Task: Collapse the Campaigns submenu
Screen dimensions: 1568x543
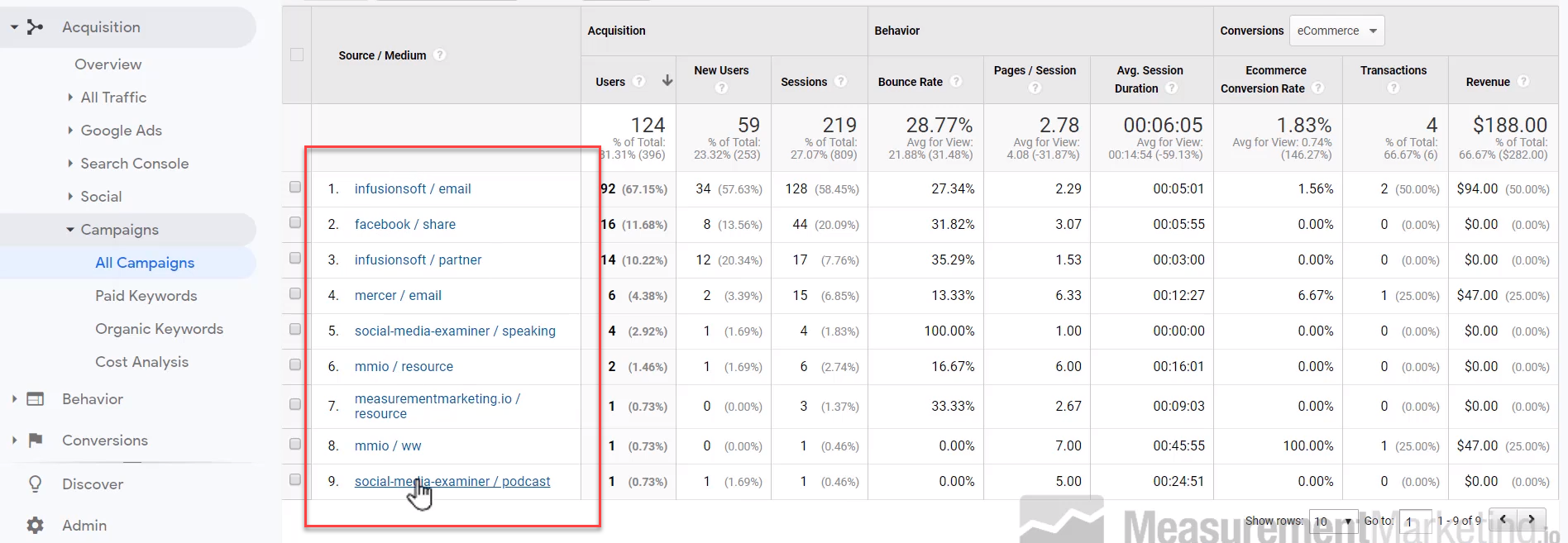Action: pos(70,230)
